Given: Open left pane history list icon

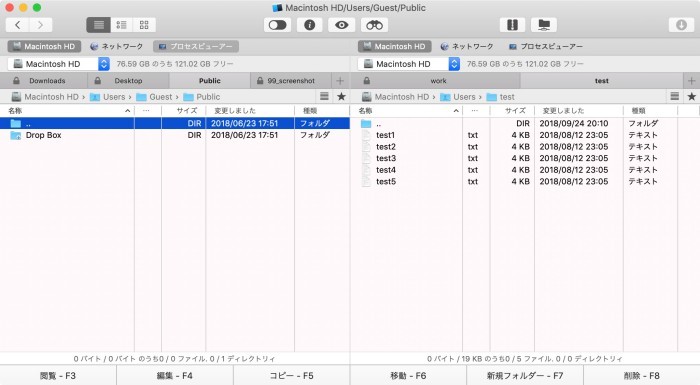Looking at the screenshot, I should [x=325, y=96].
